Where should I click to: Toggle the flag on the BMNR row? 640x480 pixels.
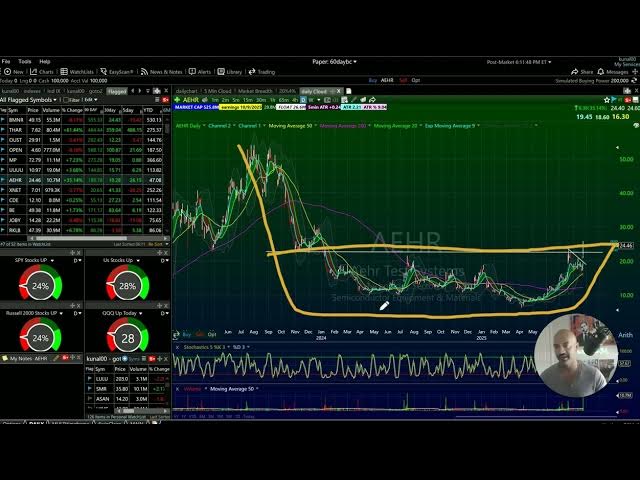pyautogui.click(x=3, y=120)
